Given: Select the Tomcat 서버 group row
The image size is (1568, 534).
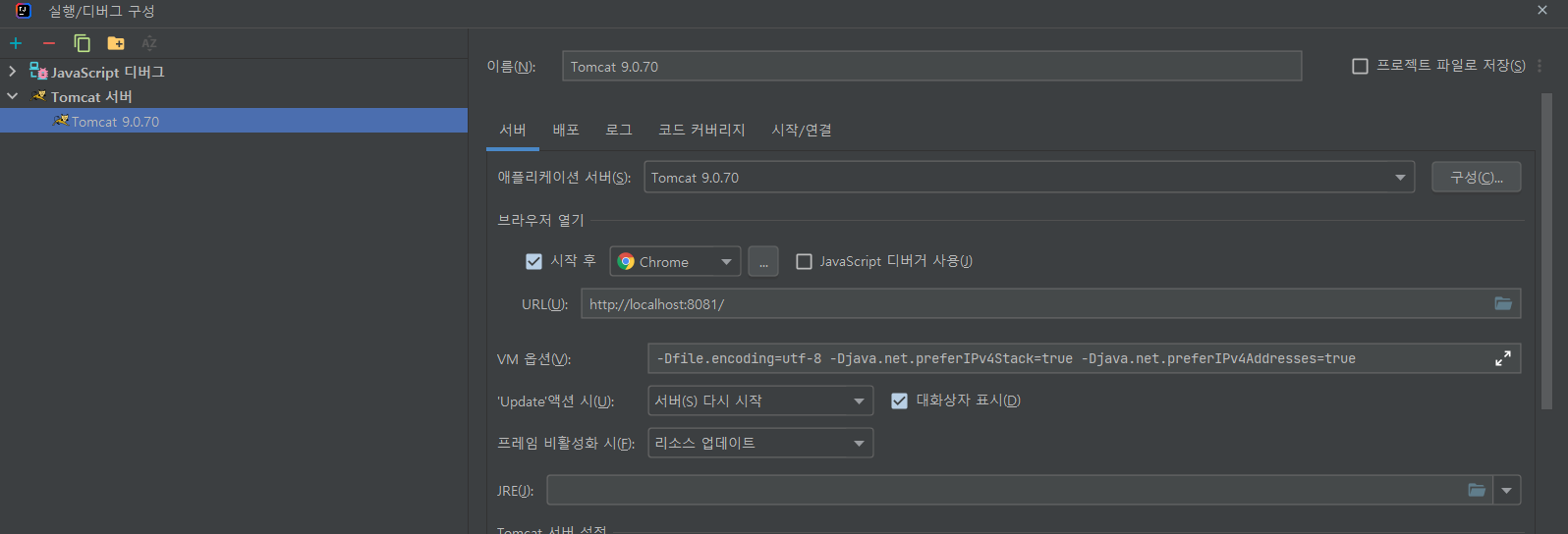Looking at the screenshot, I should pyautogui.click(x=234, y=96).
